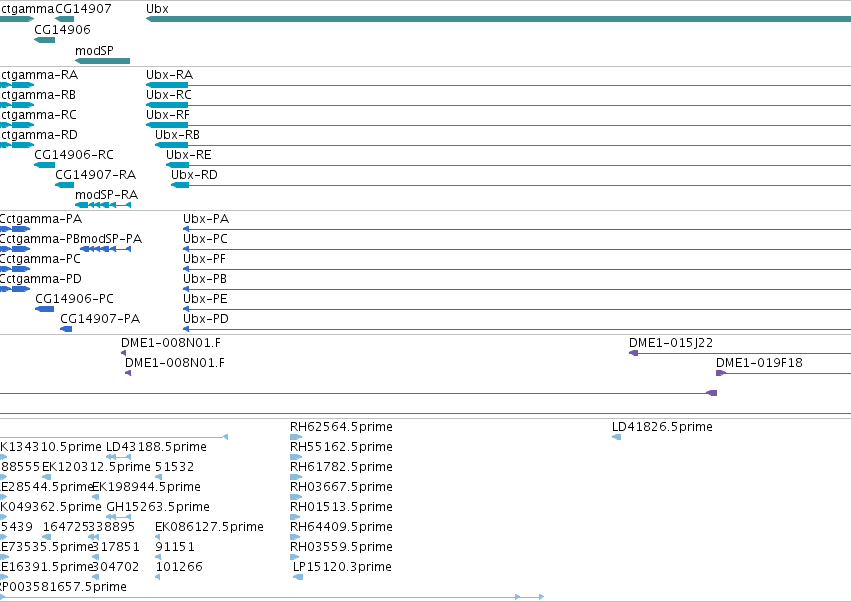Screen dimensions: 851x602
Task: Open transcript ctgamma-RA
Action: tap(39, 74)
